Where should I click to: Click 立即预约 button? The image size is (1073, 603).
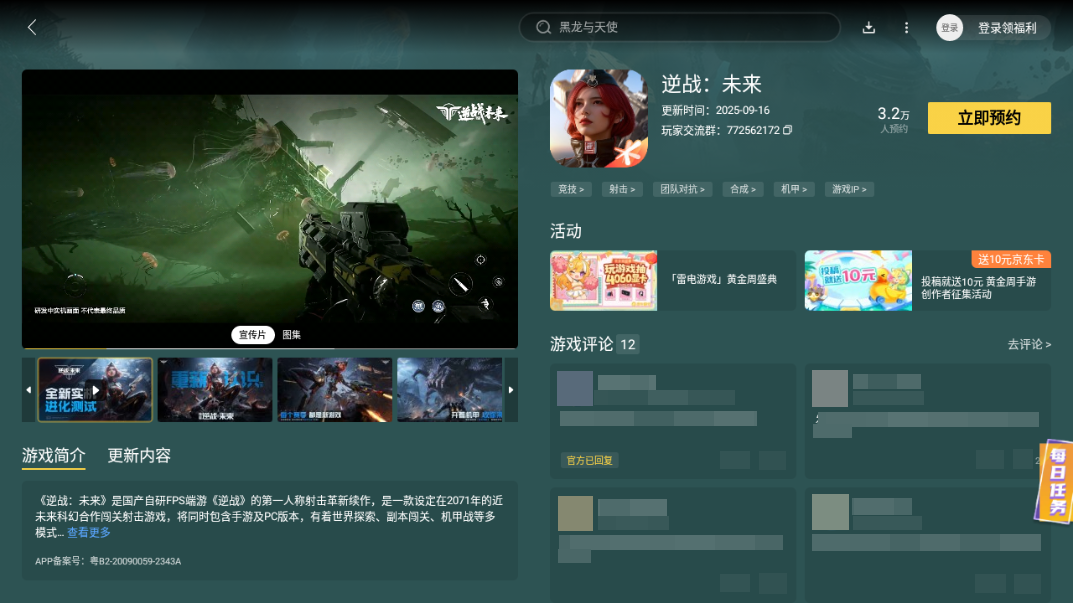click(989, 118)
